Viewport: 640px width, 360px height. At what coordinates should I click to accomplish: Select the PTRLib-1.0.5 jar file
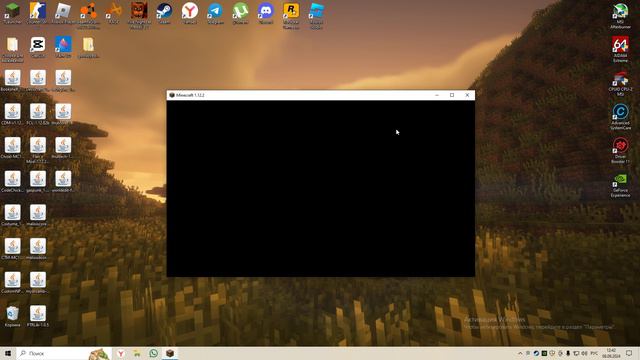pyautogui.click(x=38, y=314)
